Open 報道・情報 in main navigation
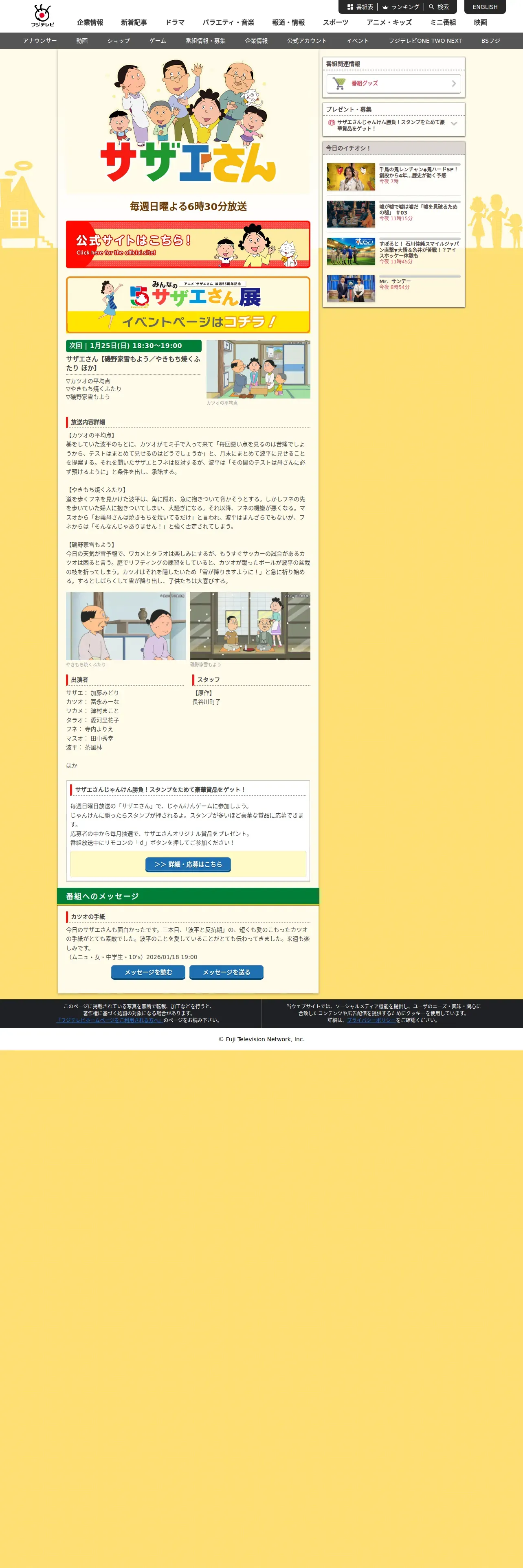The width and height of the screenshot is (523, 1568). (288, 22)
